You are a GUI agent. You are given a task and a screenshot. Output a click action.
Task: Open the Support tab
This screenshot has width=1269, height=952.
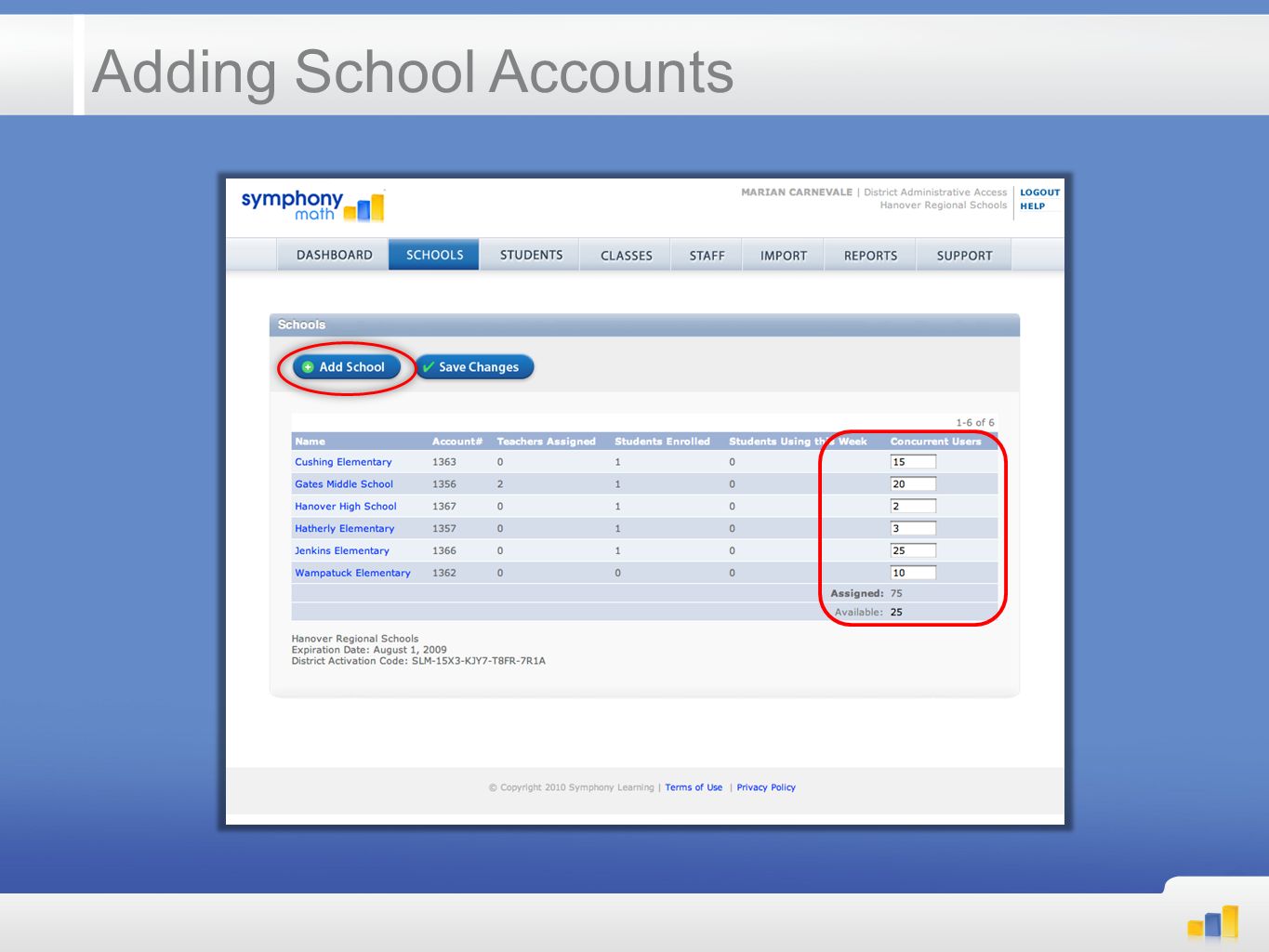coord(964,255)
